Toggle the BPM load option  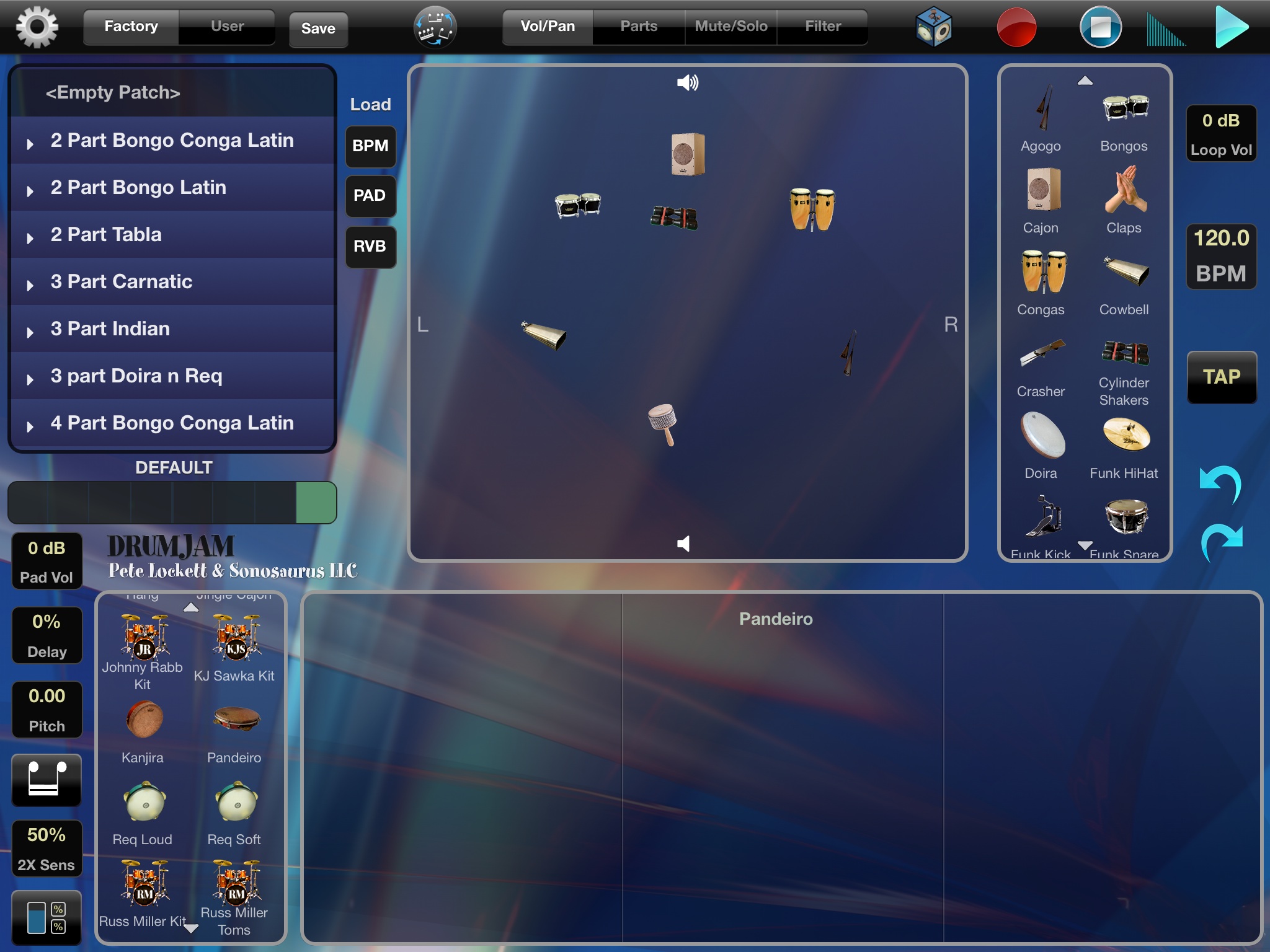(x=370, y=146)
